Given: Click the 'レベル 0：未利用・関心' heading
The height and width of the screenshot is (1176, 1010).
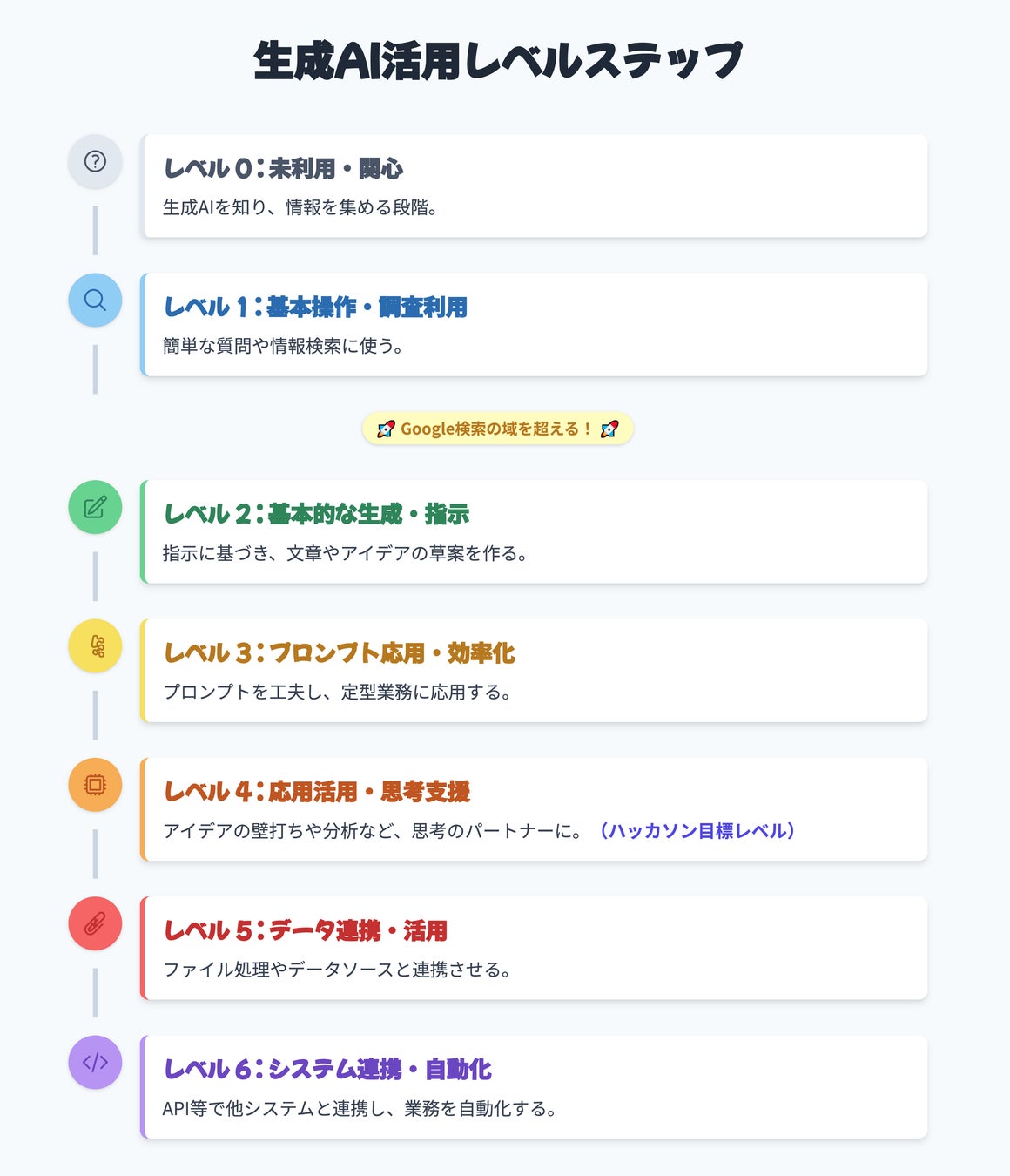Looking at the screenshot, I should (284, 168).
